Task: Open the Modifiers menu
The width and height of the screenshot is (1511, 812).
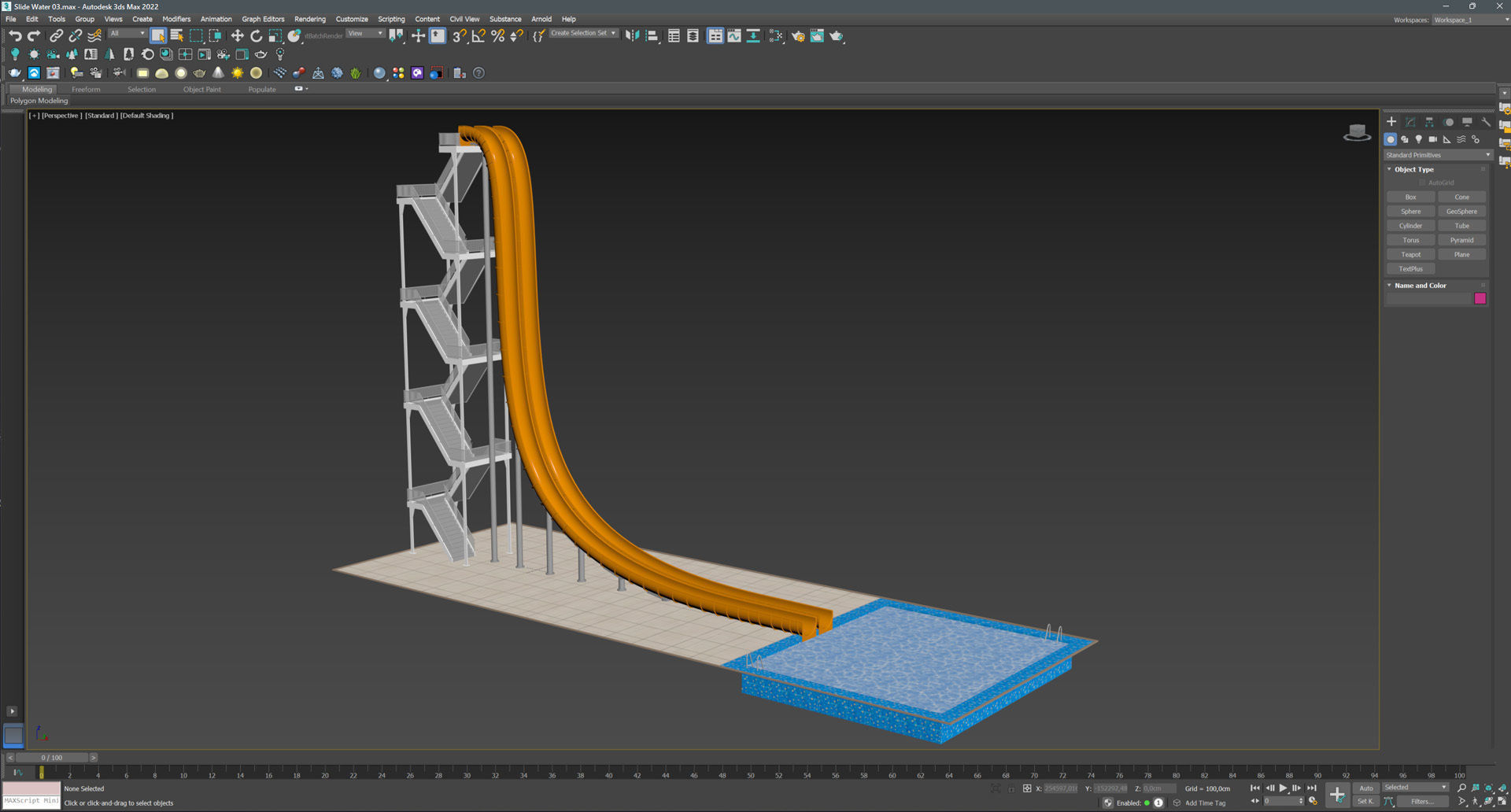Action: (x=176, y=19)
